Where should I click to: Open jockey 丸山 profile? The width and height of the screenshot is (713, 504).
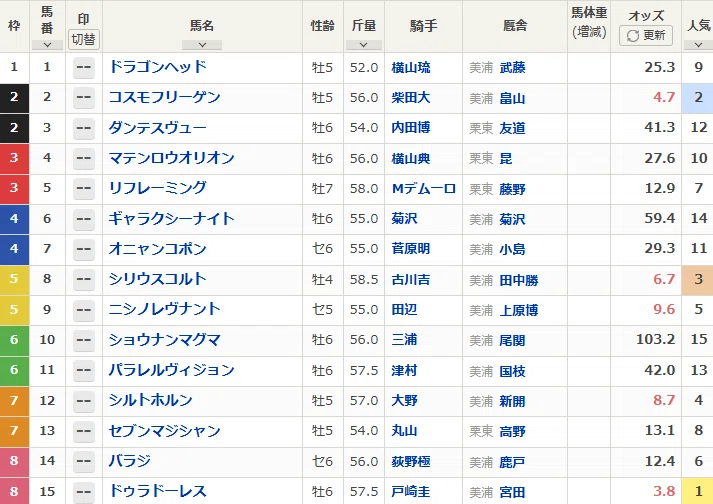[x=404, y=431]
